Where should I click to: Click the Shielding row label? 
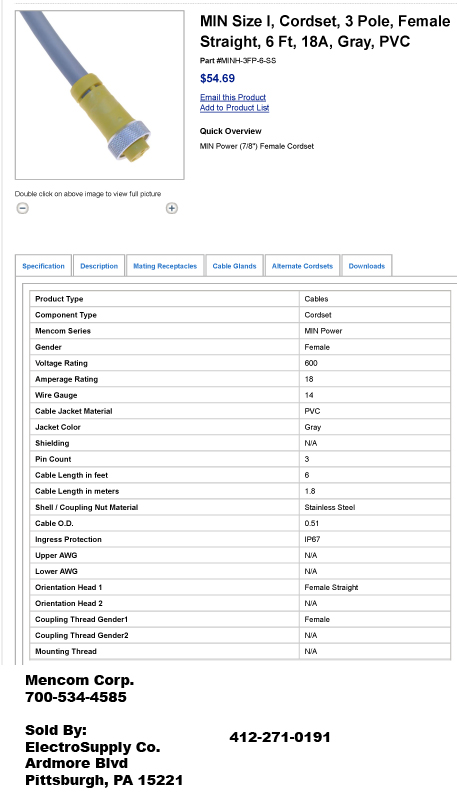(x=52, y=443)
